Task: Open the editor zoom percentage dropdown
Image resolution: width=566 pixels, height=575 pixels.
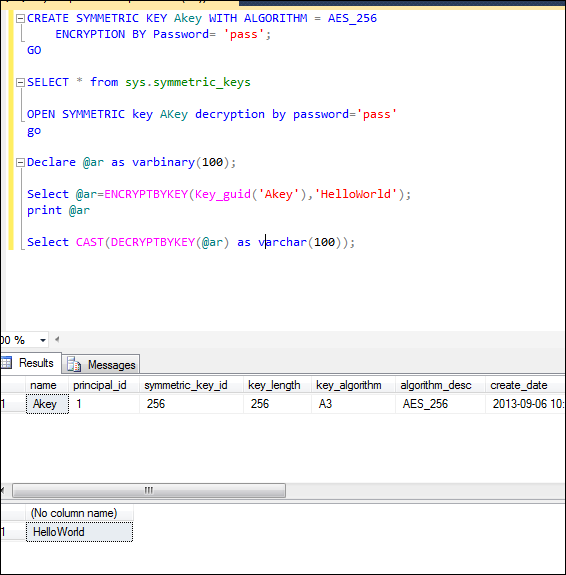Action: (43, 340)
